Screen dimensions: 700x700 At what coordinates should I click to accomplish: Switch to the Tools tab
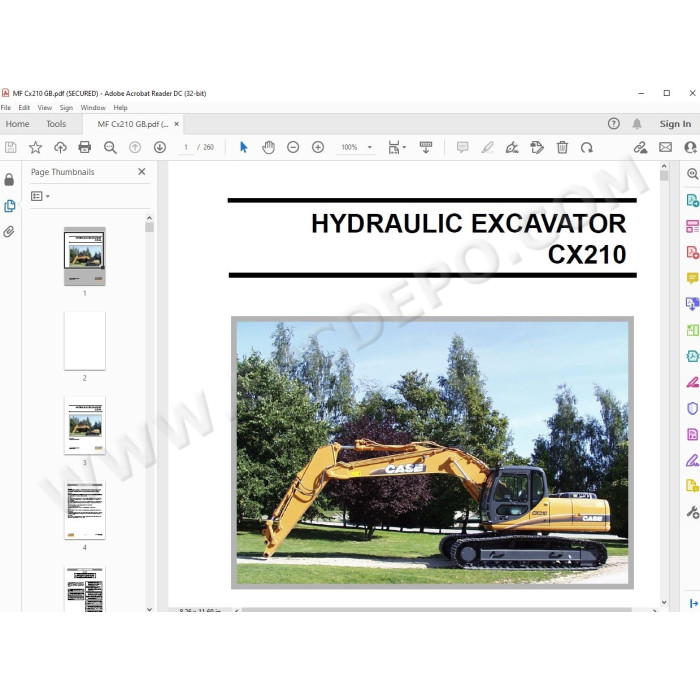click(x=56, y=124)
